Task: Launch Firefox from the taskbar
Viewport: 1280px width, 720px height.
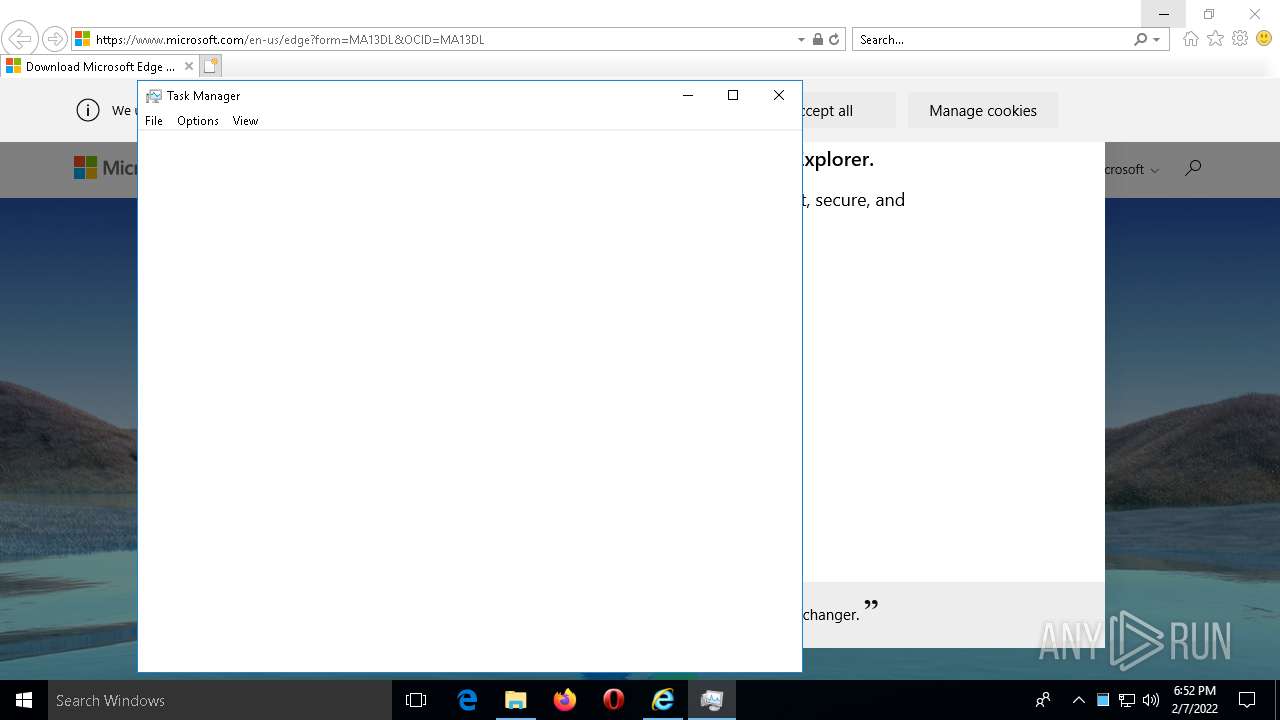Action: 565,700
